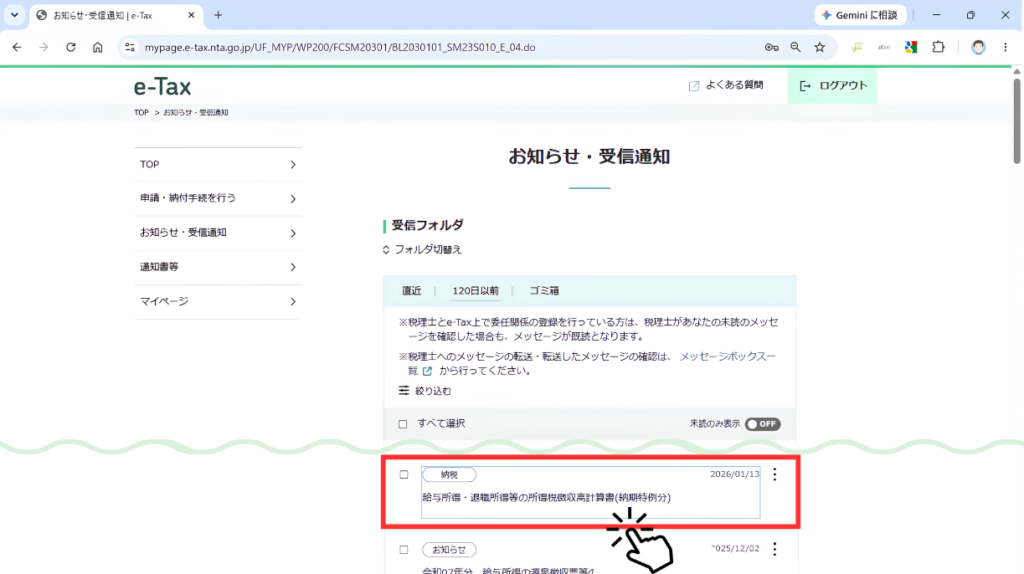The width and height of the screenshot is (1024, 574).
Task: Close the お知らせ・受信通知 tab
Action: click(x=191, y=15)
